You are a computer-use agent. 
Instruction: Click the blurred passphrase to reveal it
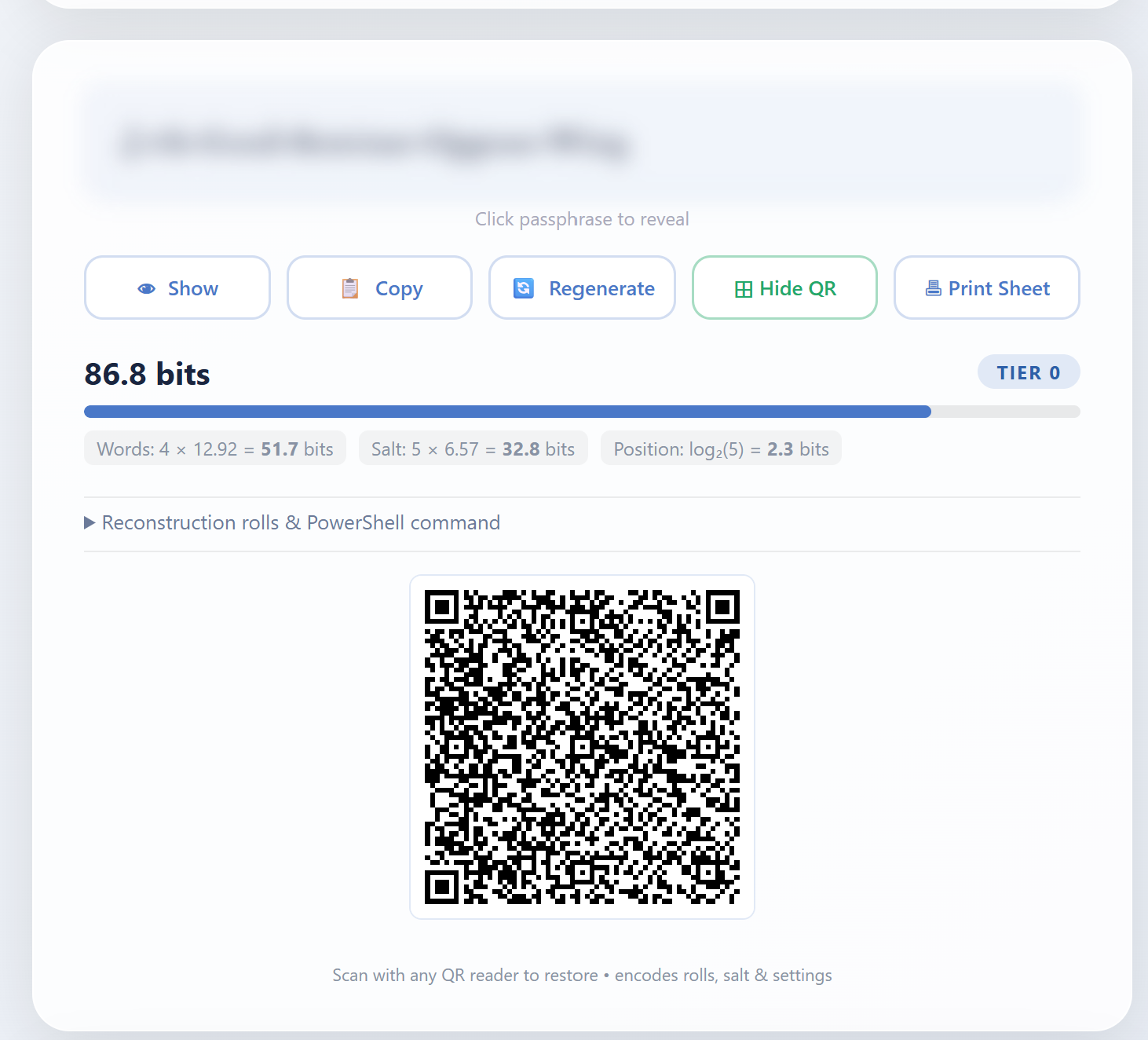pyautogui.click(x=582, y=143)
